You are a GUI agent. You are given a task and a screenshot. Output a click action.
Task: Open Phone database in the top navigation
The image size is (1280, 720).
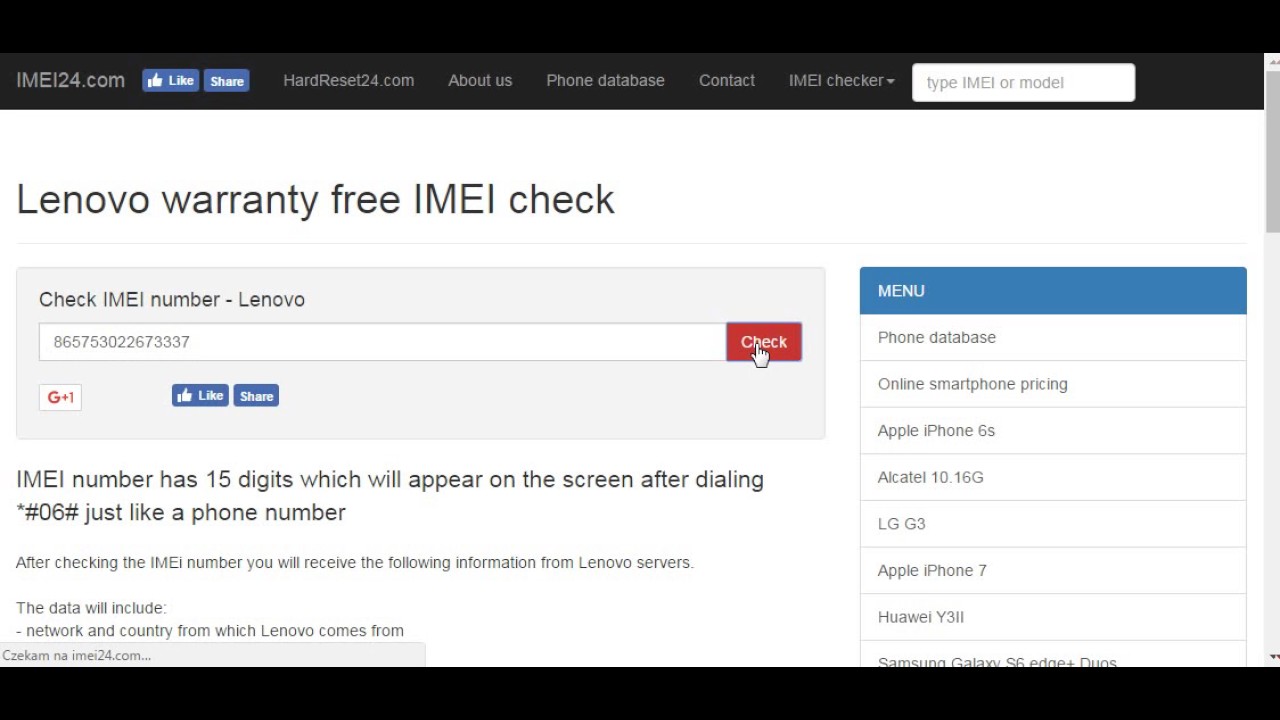(x=605, y=80)
